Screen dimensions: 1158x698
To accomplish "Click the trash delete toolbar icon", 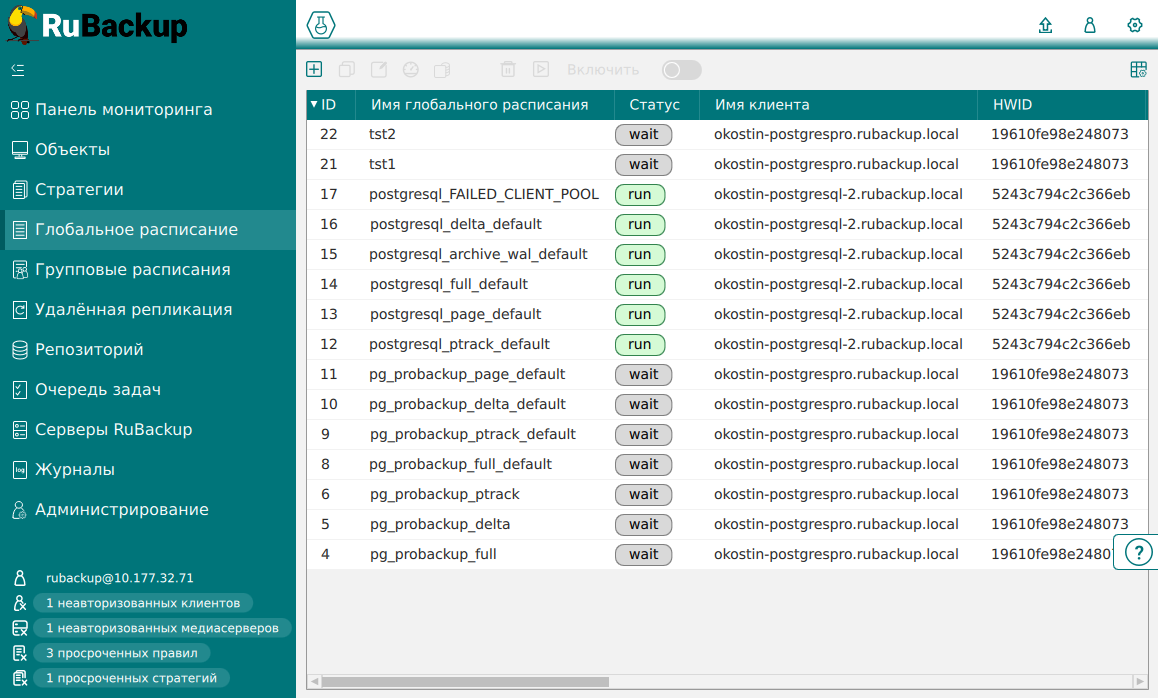I will 508,69.
